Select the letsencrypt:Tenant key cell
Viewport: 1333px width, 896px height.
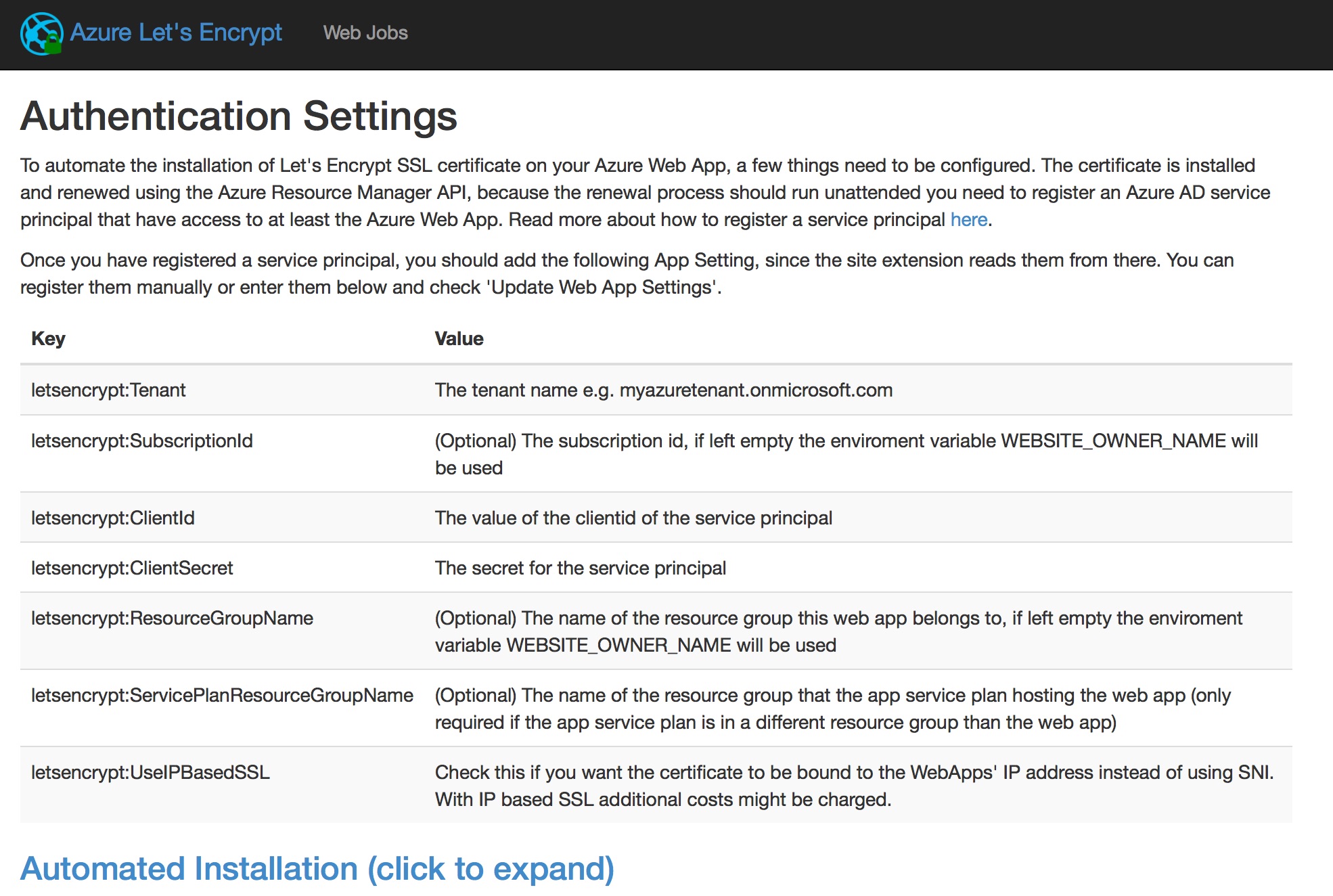pos(108,390)
